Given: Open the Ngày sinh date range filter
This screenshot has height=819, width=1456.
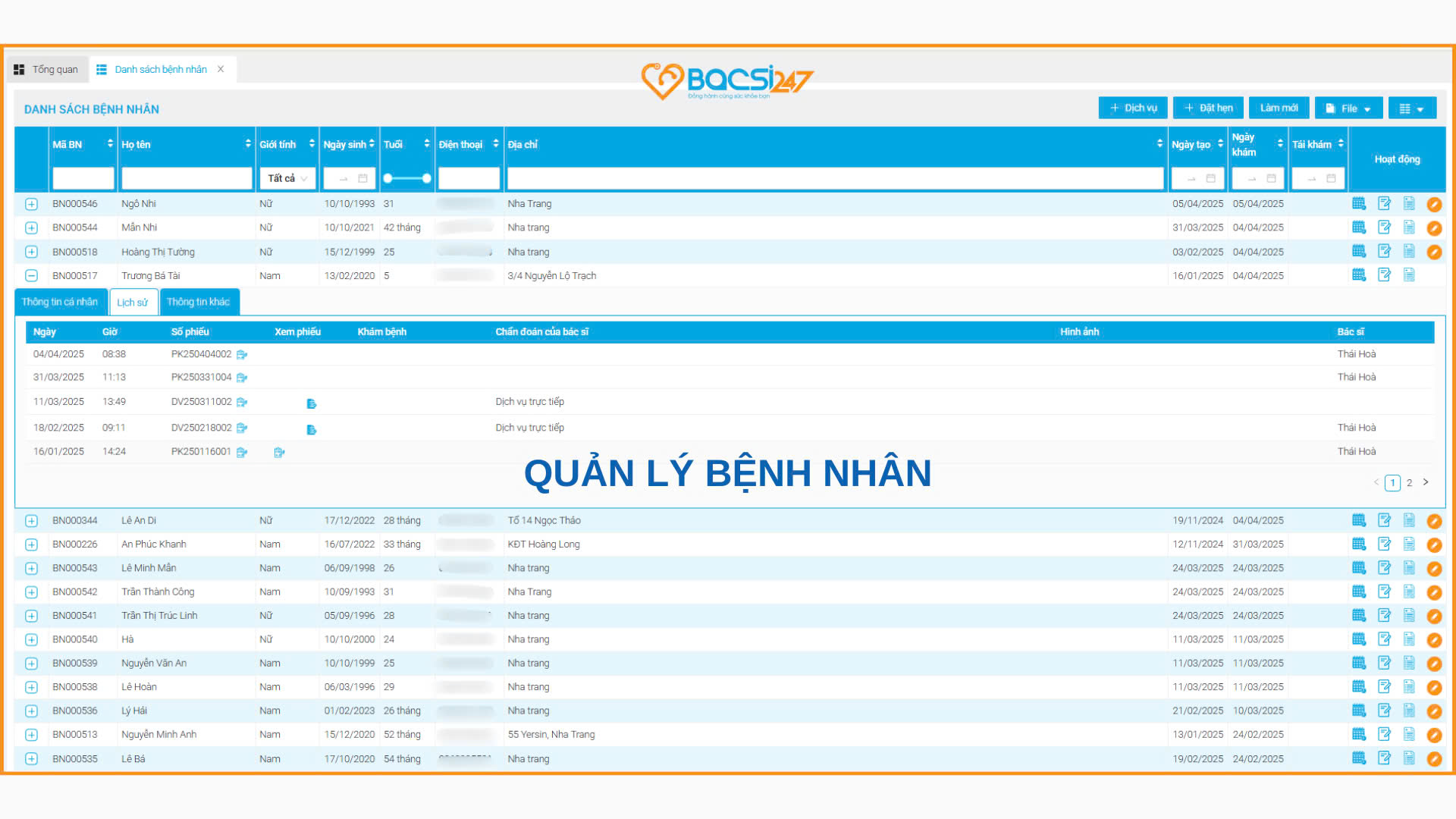Looking at the screenshot, I should 350,178.
